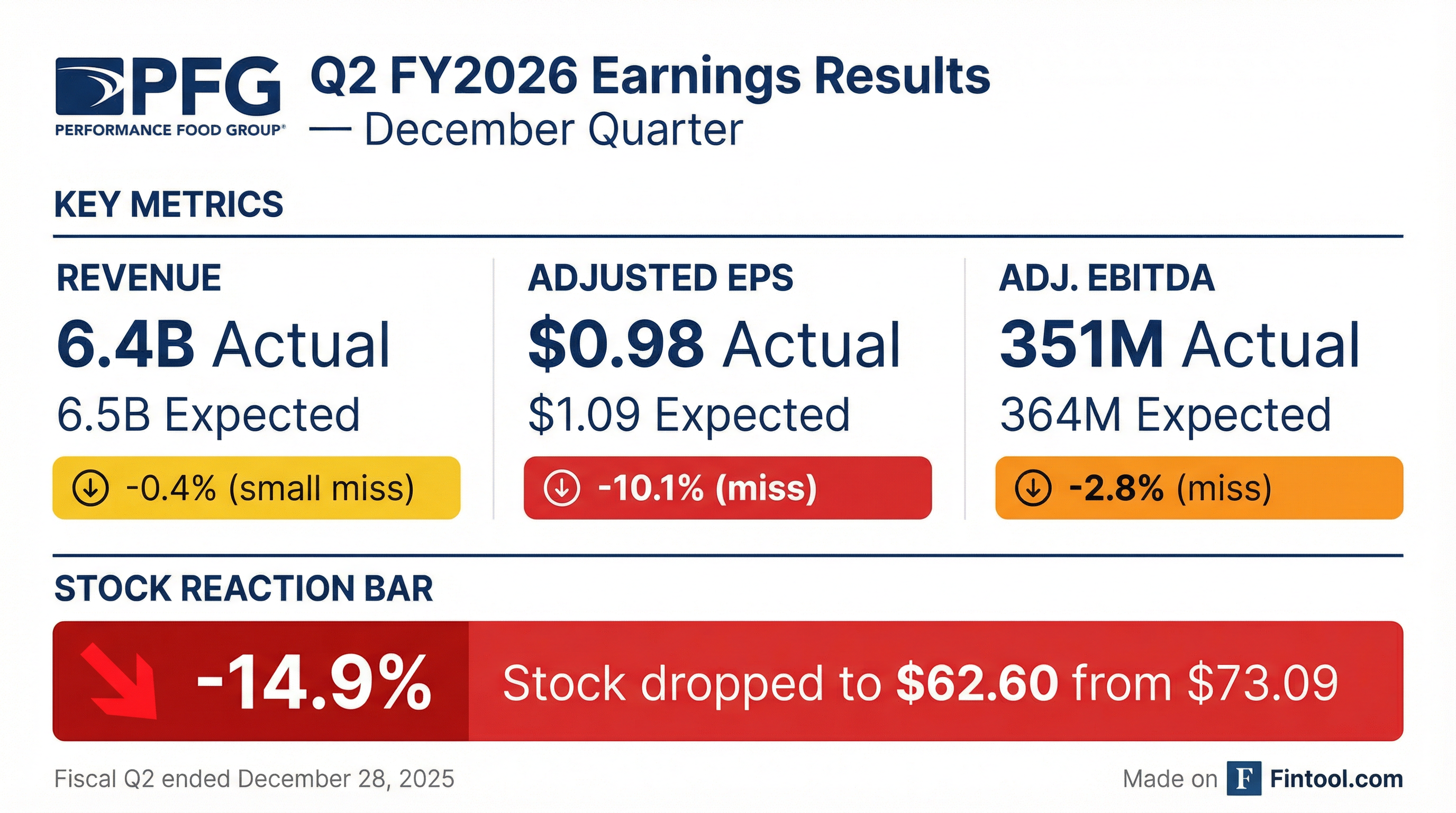Viewport: 1456px width, 813px height.
Task: Click the fiscal Q2 ended date footnote
Action: [254, 779]
